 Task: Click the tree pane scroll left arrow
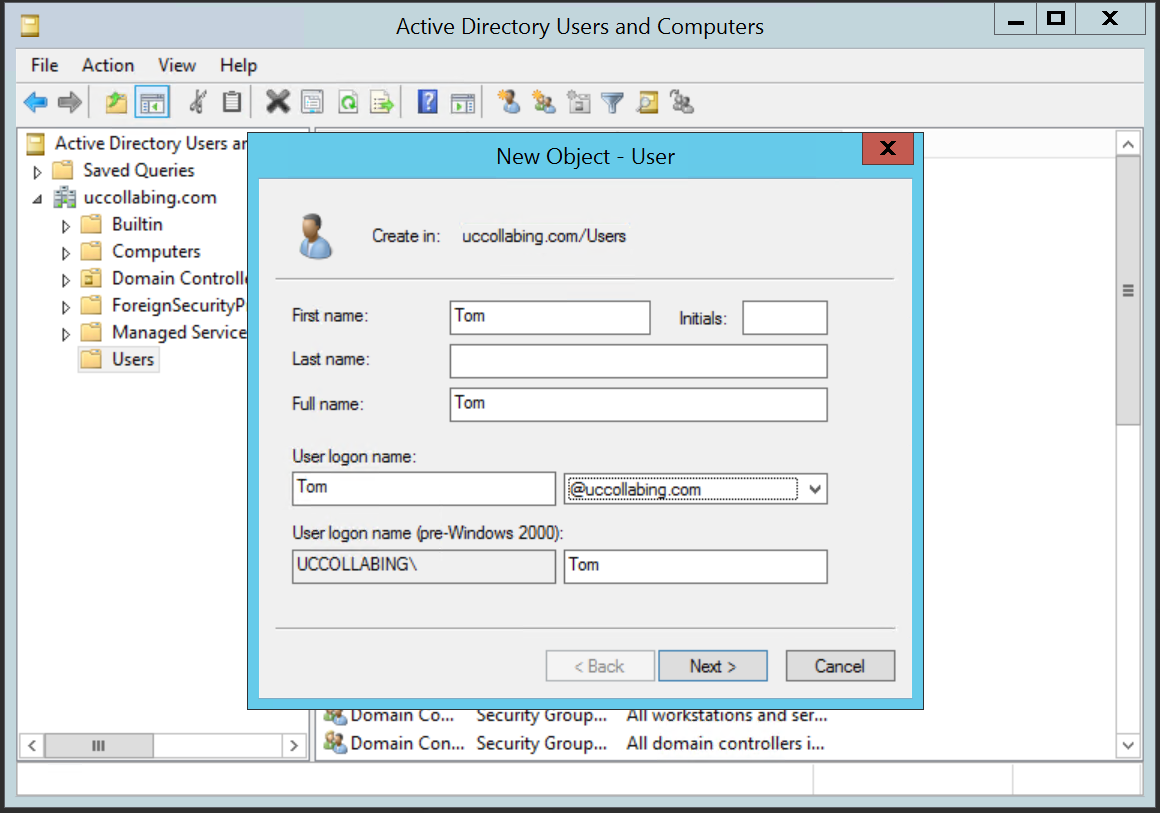32,746
